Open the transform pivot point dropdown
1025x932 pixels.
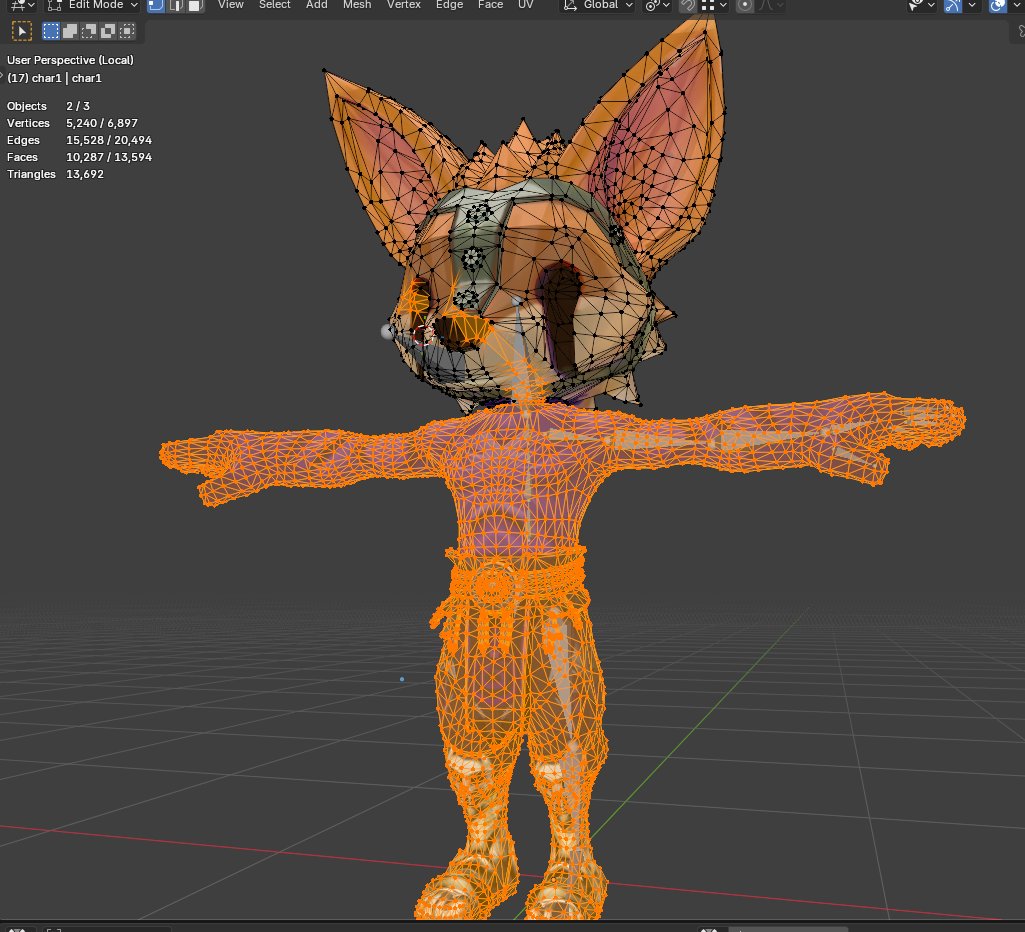pos(657,5)
